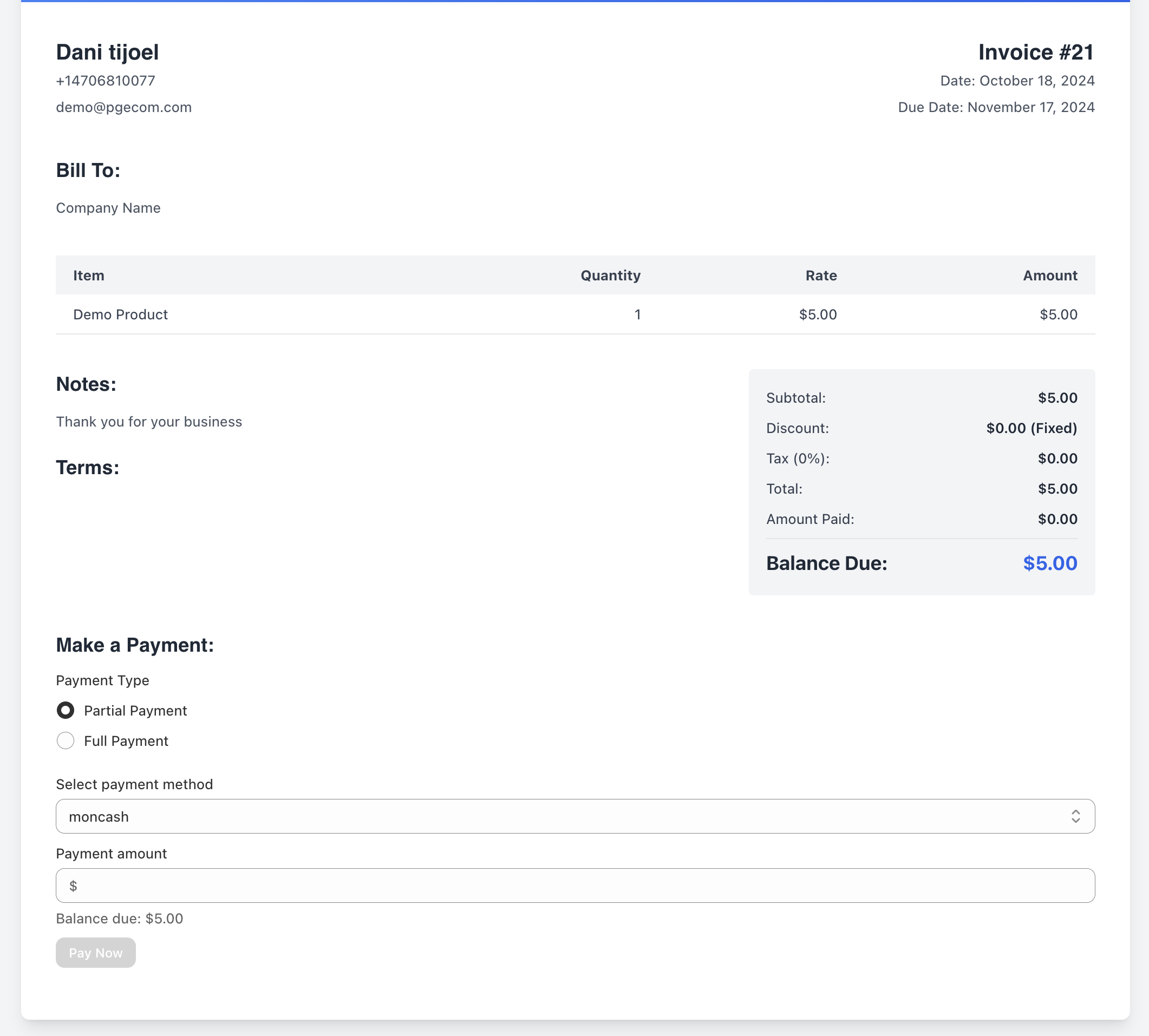Click the demo@pgecom.com email address
This screenshot has height=1036, width=1149.
(x=123, y=107)
